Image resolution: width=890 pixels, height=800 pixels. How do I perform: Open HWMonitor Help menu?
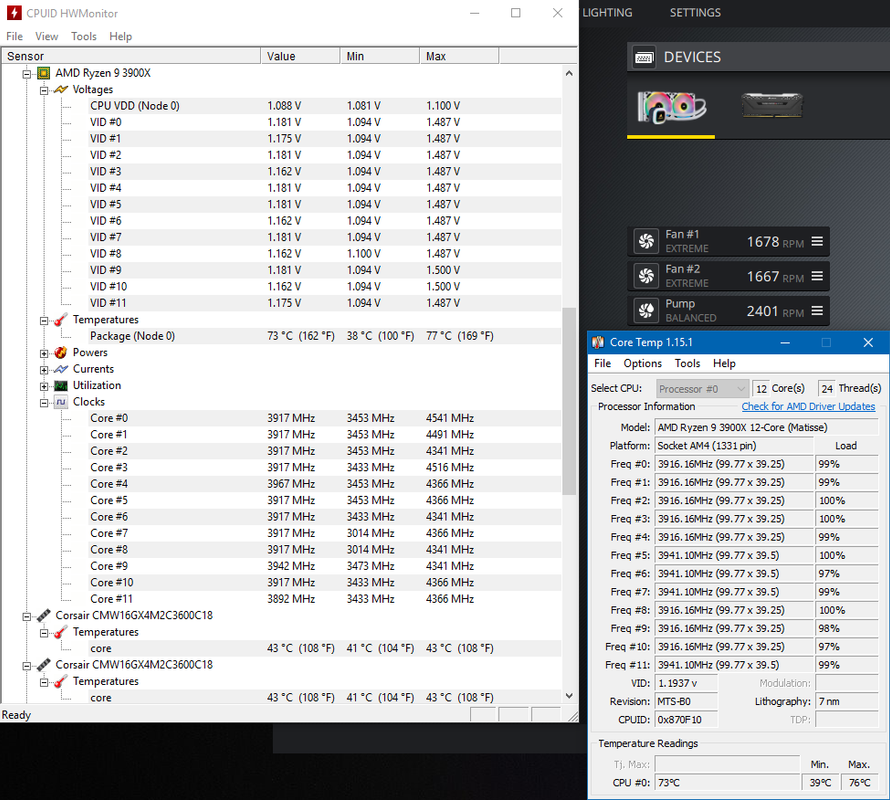tap(120, 36)
